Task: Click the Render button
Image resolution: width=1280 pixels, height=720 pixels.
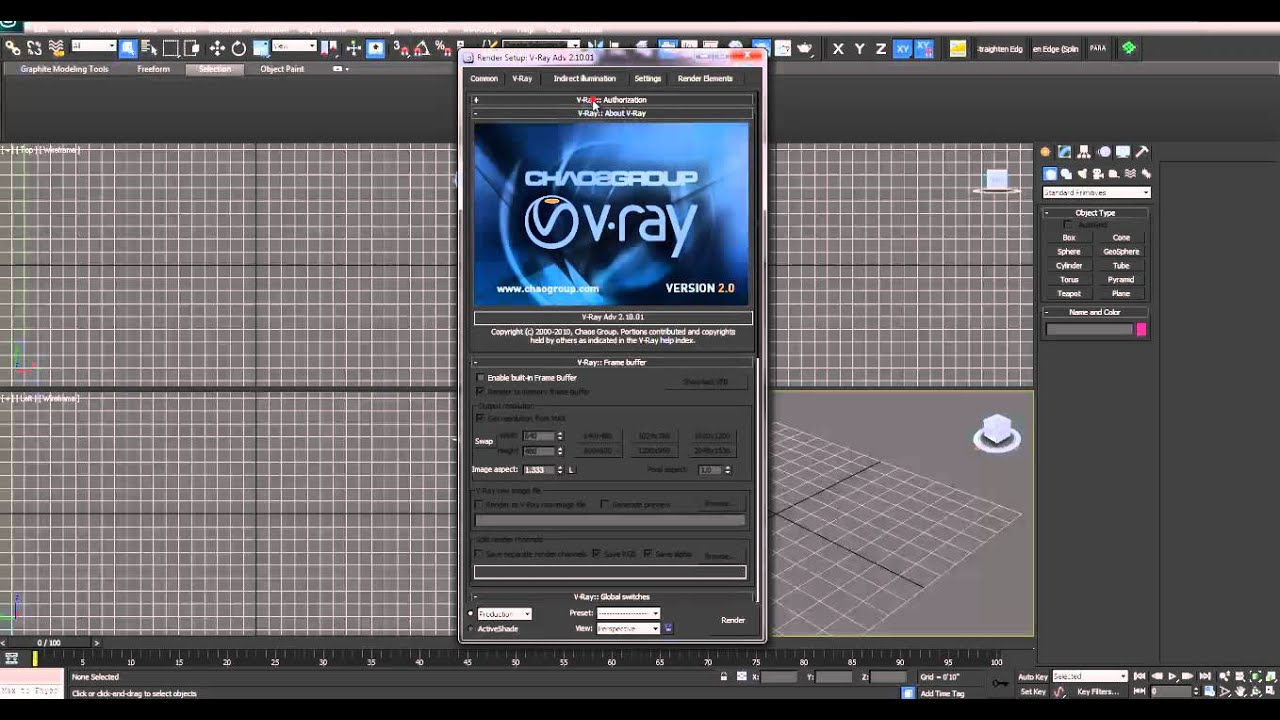Action: (733, 620)
